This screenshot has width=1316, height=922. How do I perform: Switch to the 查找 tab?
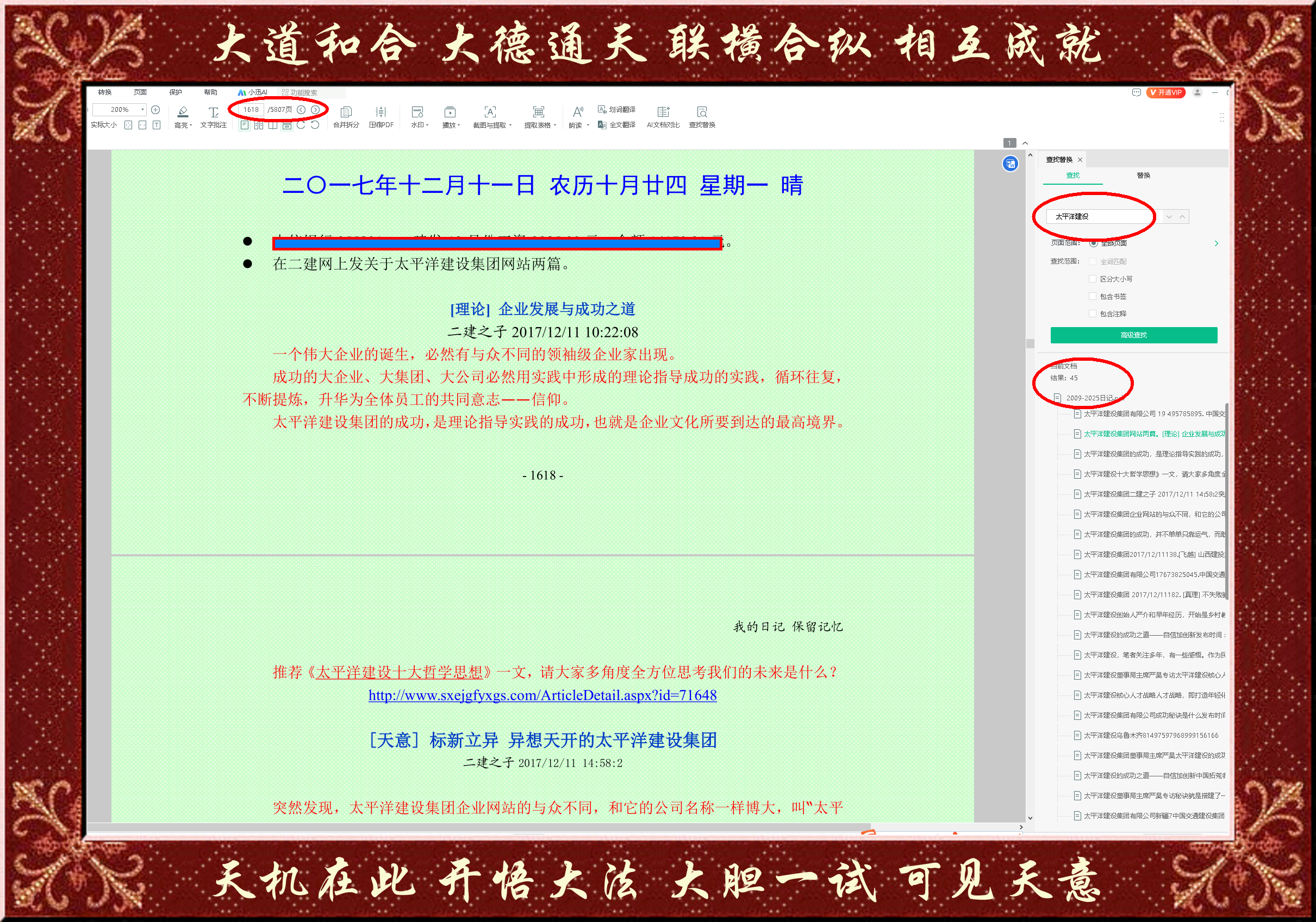(1073, 175)
